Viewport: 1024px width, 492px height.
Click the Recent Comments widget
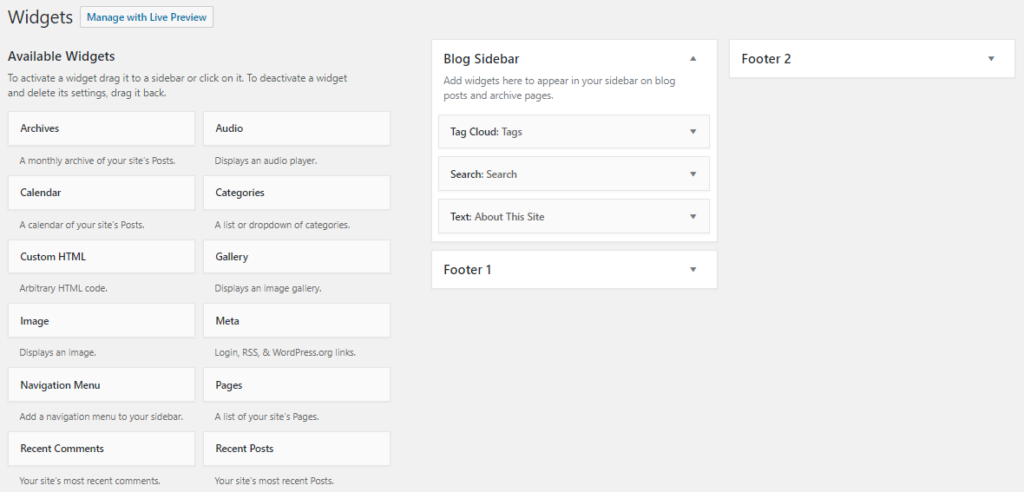[x=101, y=449]
